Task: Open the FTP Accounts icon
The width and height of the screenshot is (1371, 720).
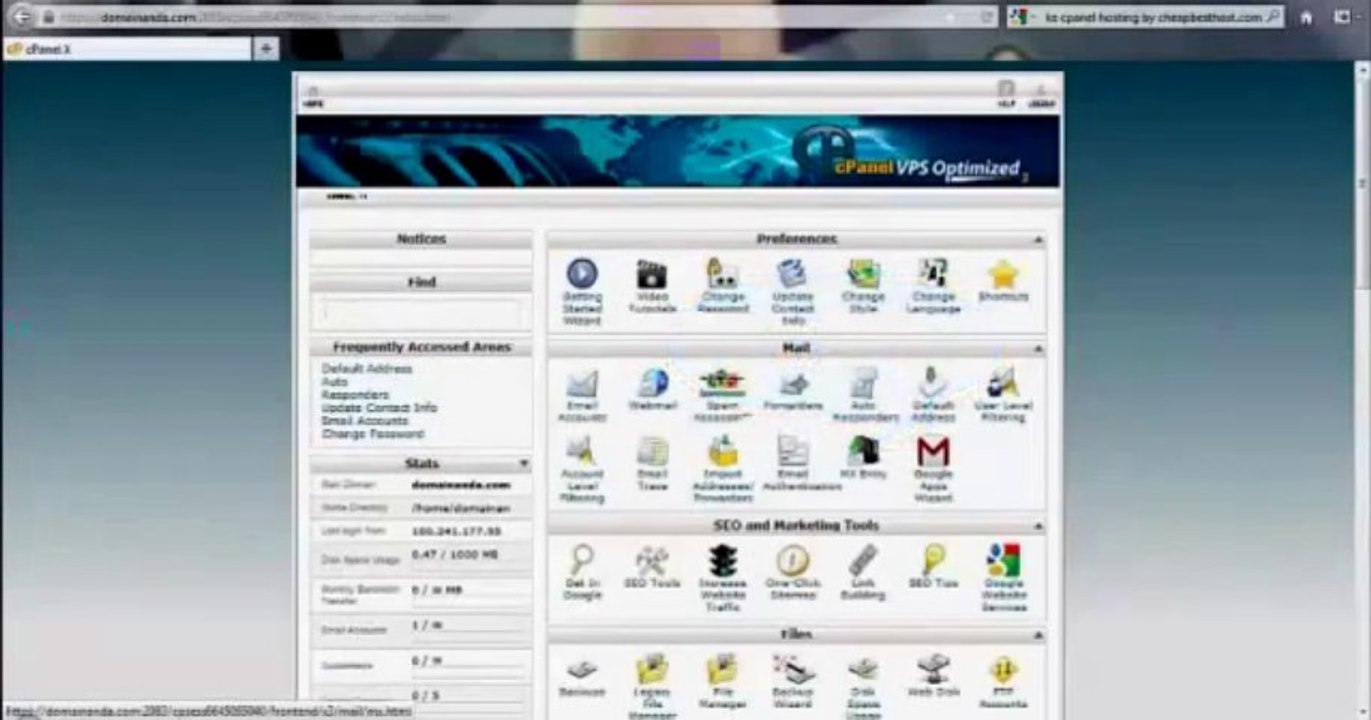Action: (x=1002, y=668)
